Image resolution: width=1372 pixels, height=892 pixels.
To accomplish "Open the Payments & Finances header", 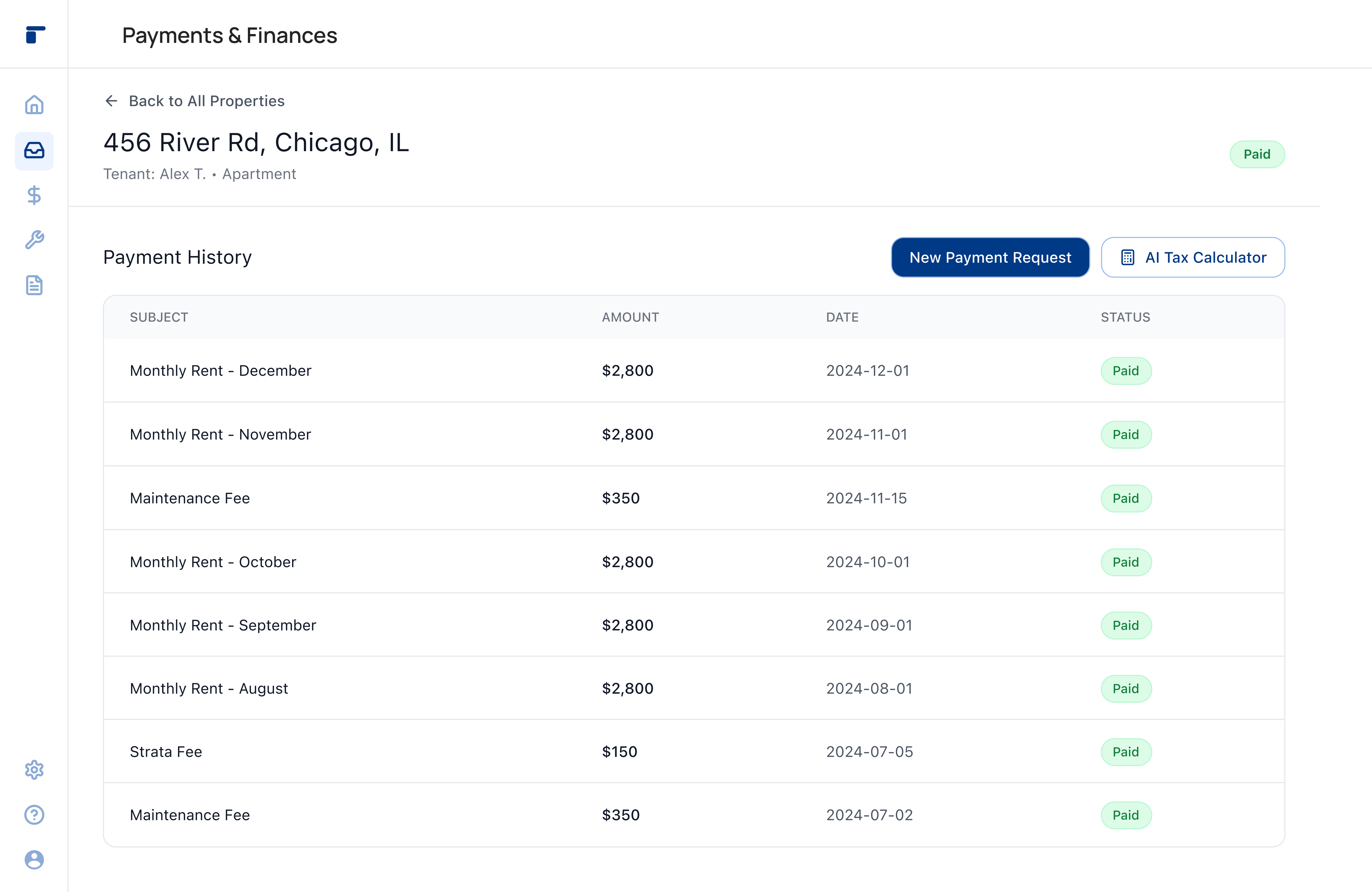I will (x=229, y=35).
